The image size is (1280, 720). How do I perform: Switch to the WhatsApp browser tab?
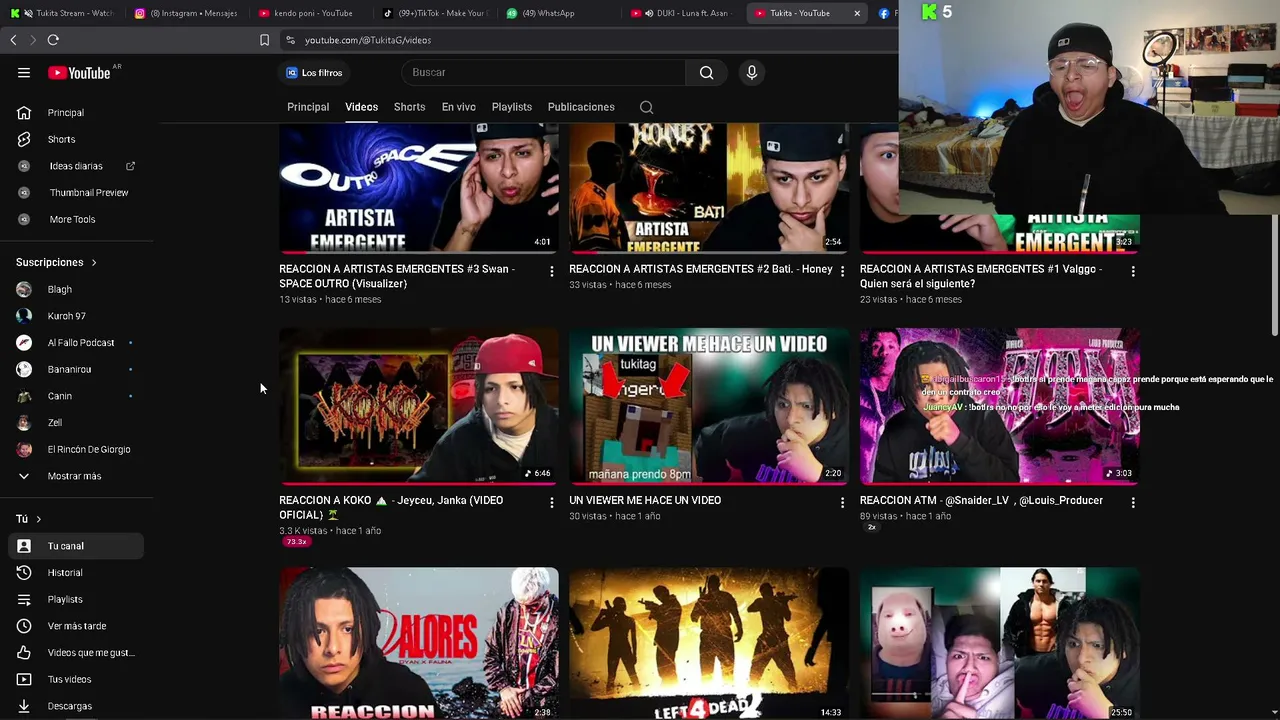[x=558, y=13]
